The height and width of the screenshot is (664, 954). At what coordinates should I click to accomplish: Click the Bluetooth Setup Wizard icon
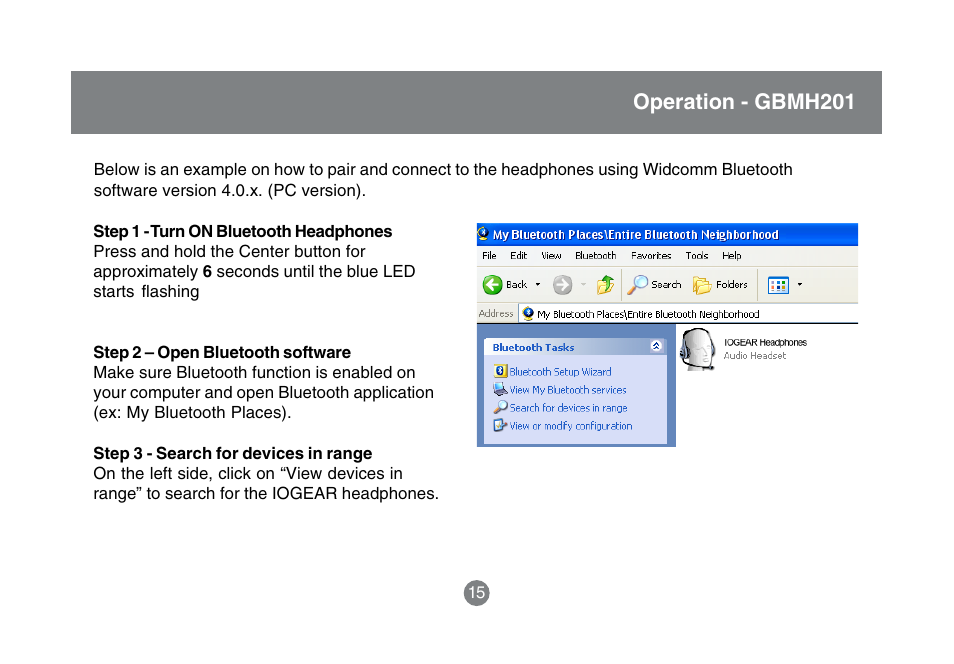pyautogui.click(x=500, y=371)
